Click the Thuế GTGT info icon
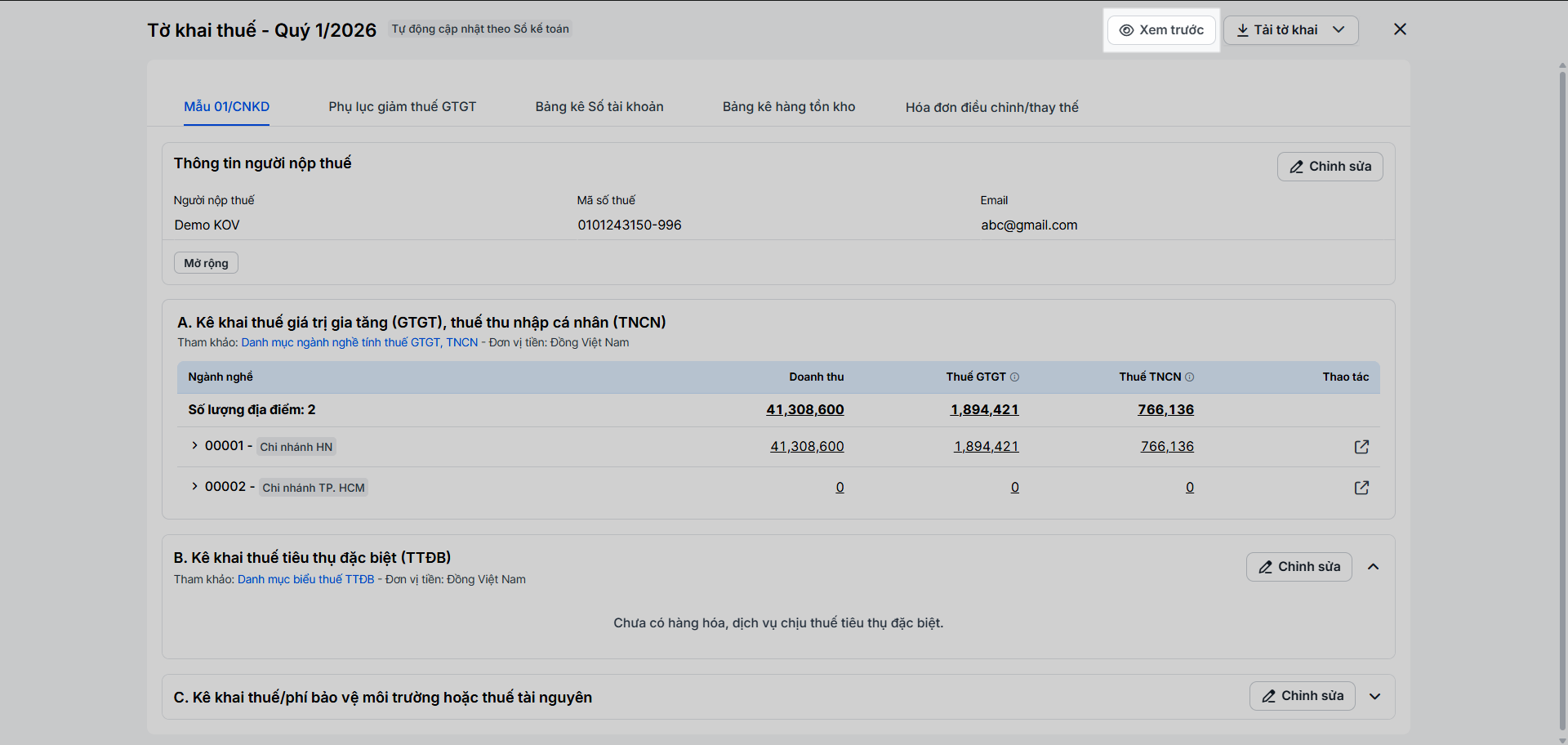This screenshot has width=1568, height=745. pyautogui.click(x=1014, y=377)
